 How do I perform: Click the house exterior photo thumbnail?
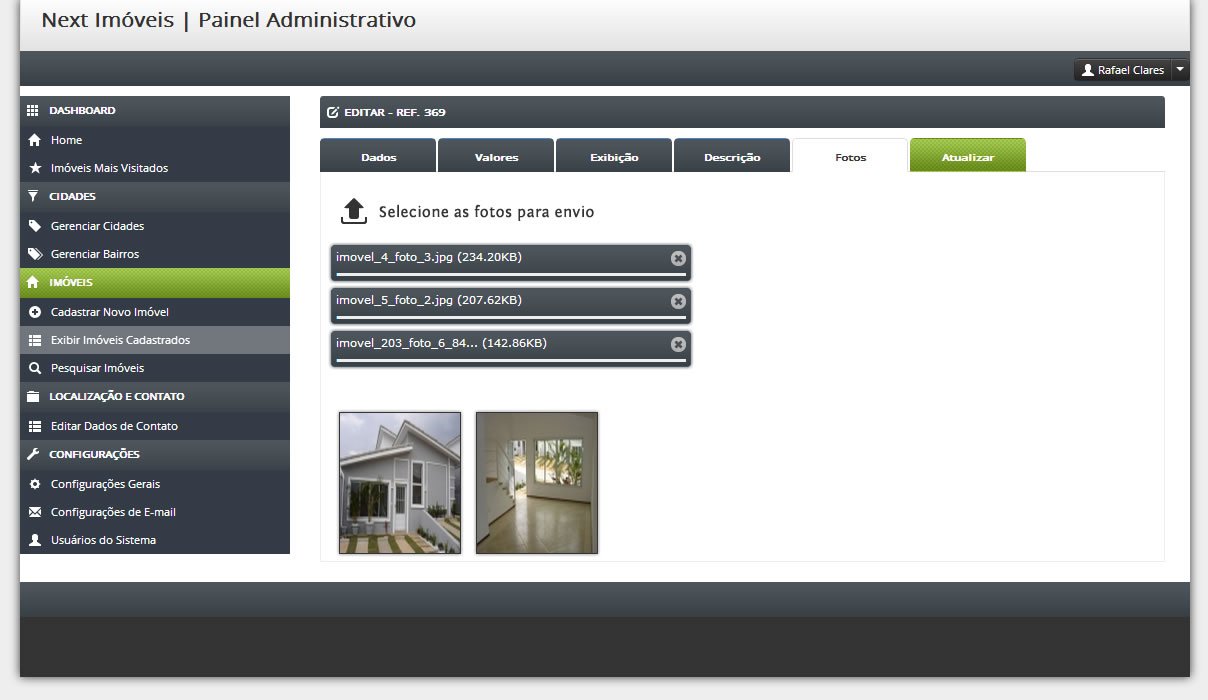click(x=400, y=483)
